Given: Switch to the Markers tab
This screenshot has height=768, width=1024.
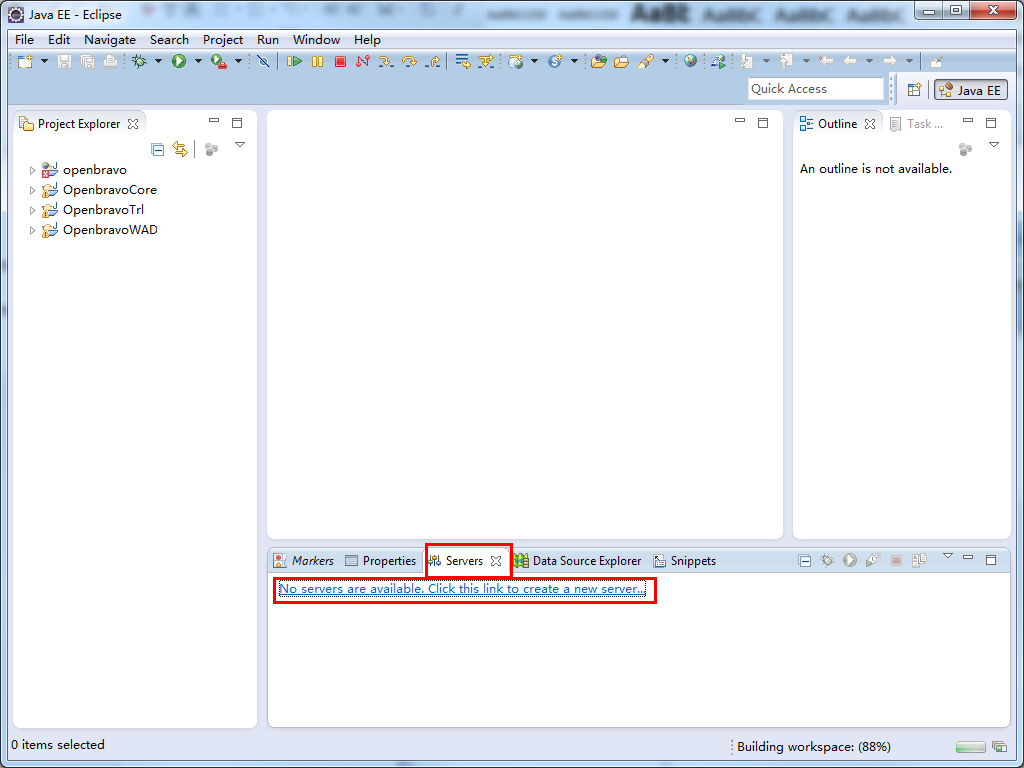Looking at the screenshot, I should click(x=304, y=561).
